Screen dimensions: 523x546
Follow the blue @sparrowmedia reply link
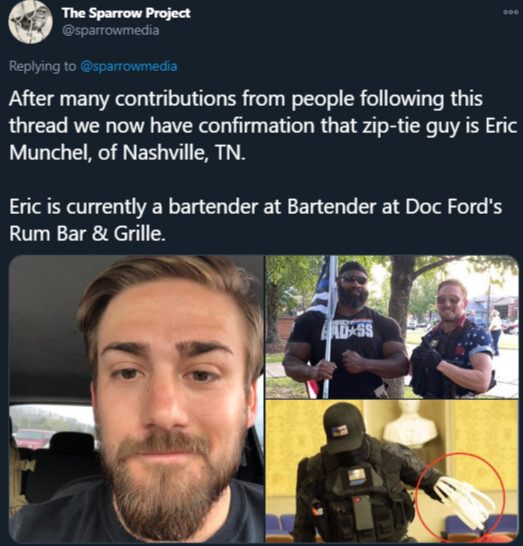129,66
